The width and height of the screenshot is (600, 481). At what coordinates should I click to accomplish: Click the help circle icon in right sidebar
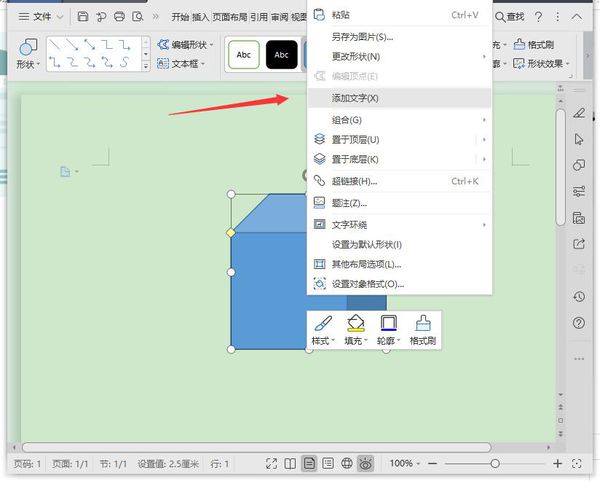[579, 323]
